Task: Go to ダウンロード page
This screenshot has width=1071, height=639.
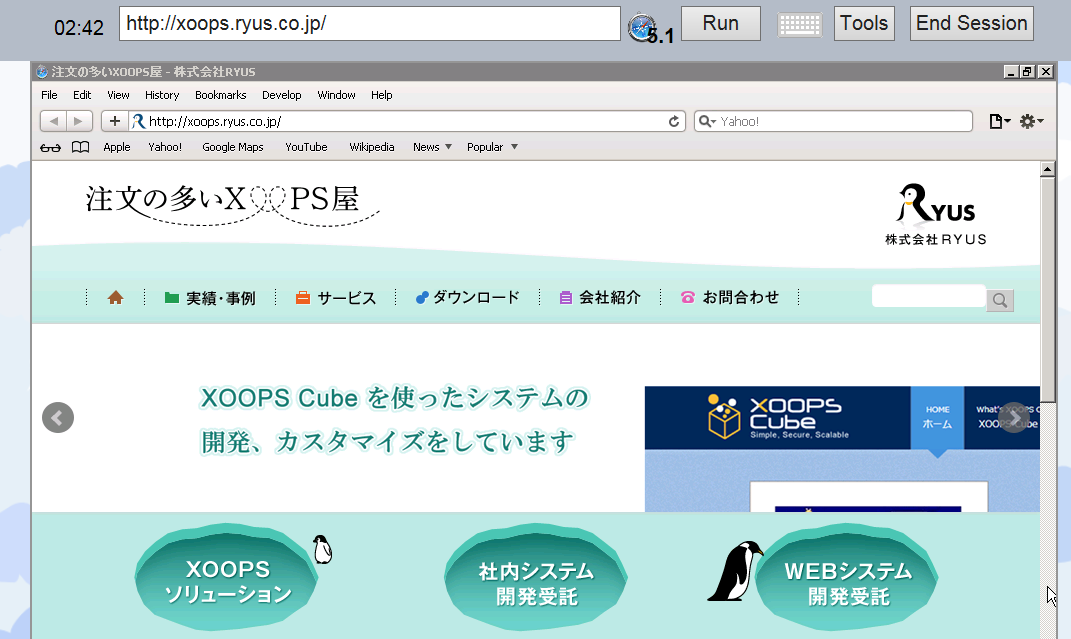Action: pyautogui.click(x=467, y=298)
